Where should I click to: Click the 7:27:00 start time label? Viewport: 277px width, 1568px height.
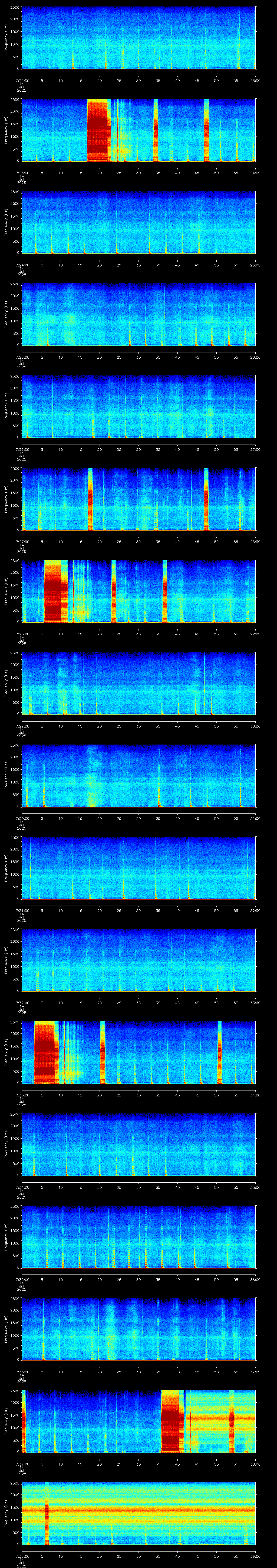point(22,542)
